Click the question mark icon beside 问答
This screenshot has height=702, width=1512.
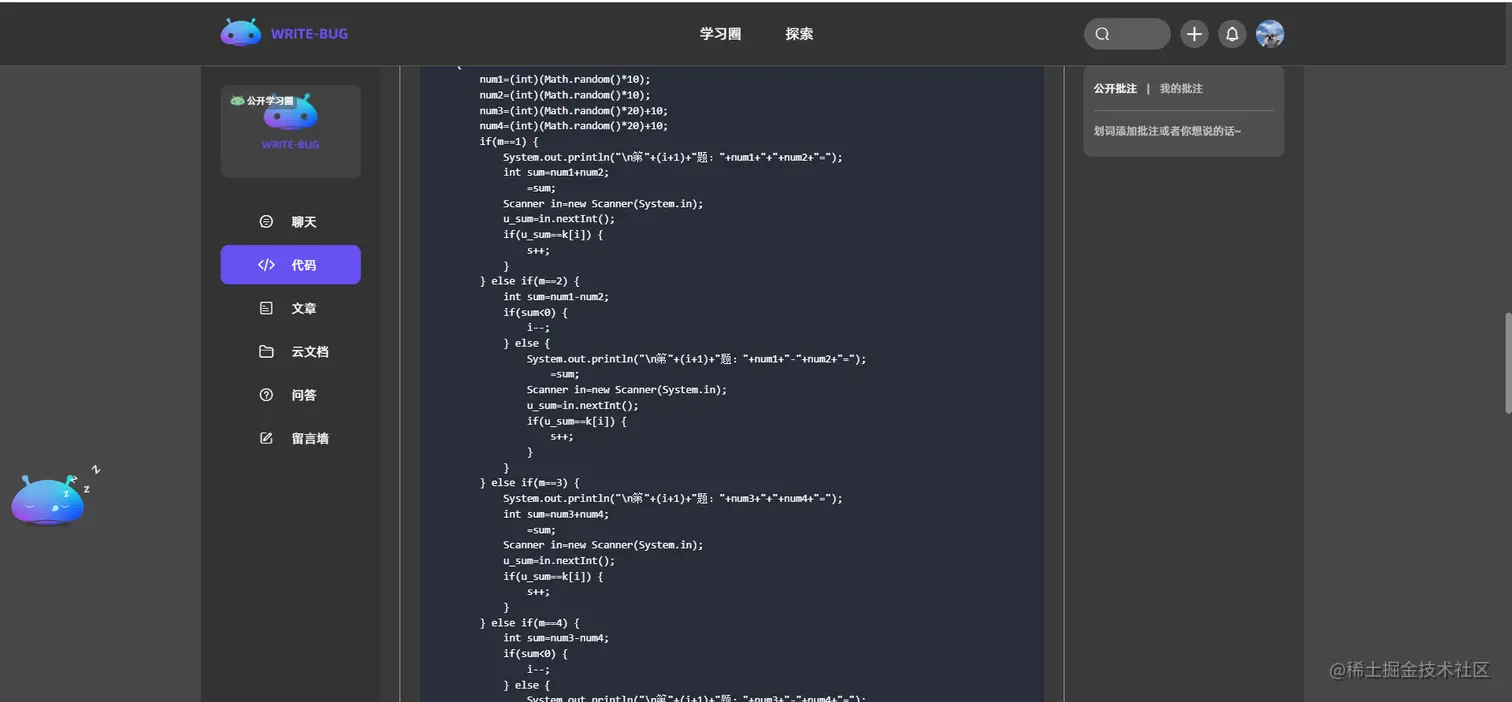(266, 395)
